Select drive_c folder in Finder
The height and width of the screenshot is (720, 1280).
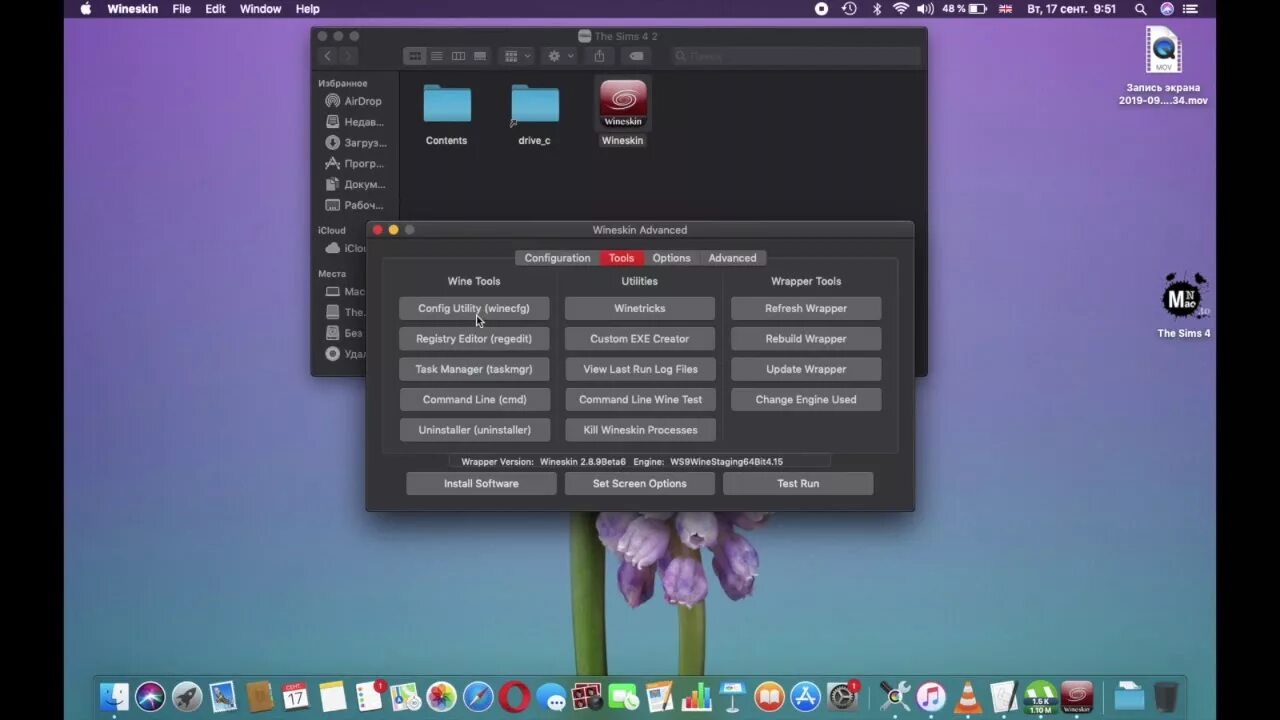(x=535, y=115)
